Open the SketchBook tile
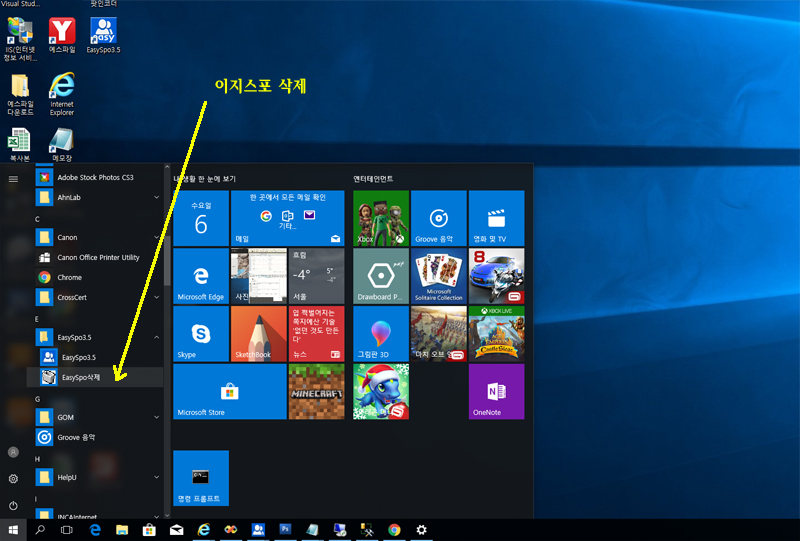Screen dimensions: 800x541 tap(259, 334)
